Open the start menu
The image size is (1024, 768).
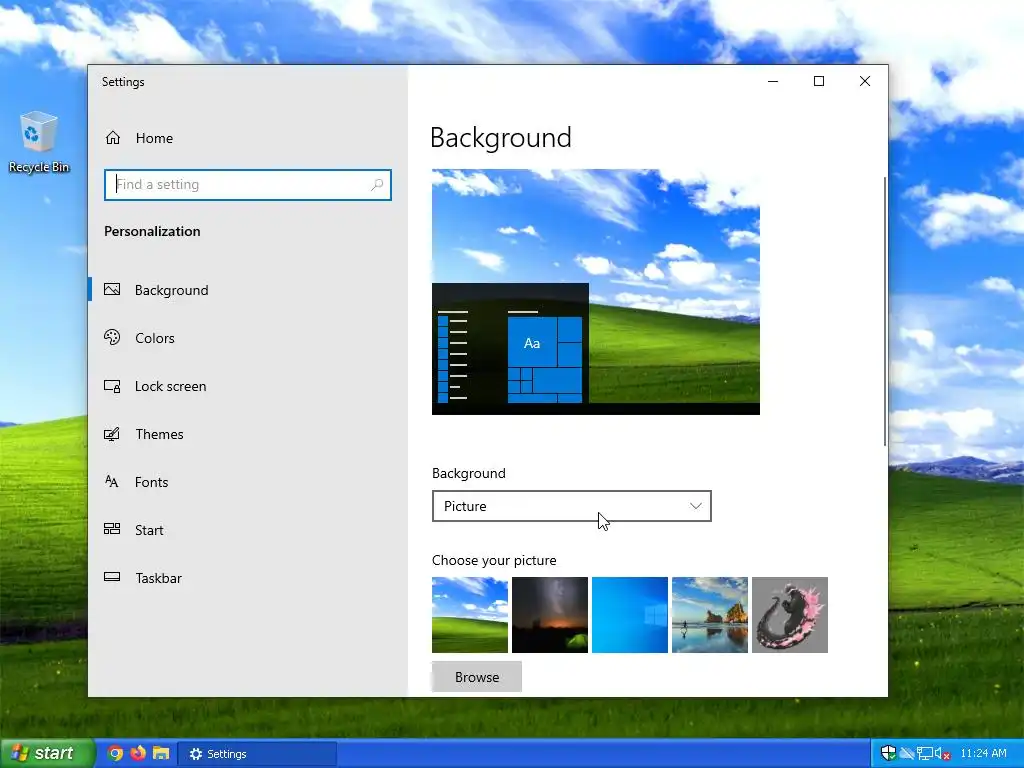[x=46, y=753]
